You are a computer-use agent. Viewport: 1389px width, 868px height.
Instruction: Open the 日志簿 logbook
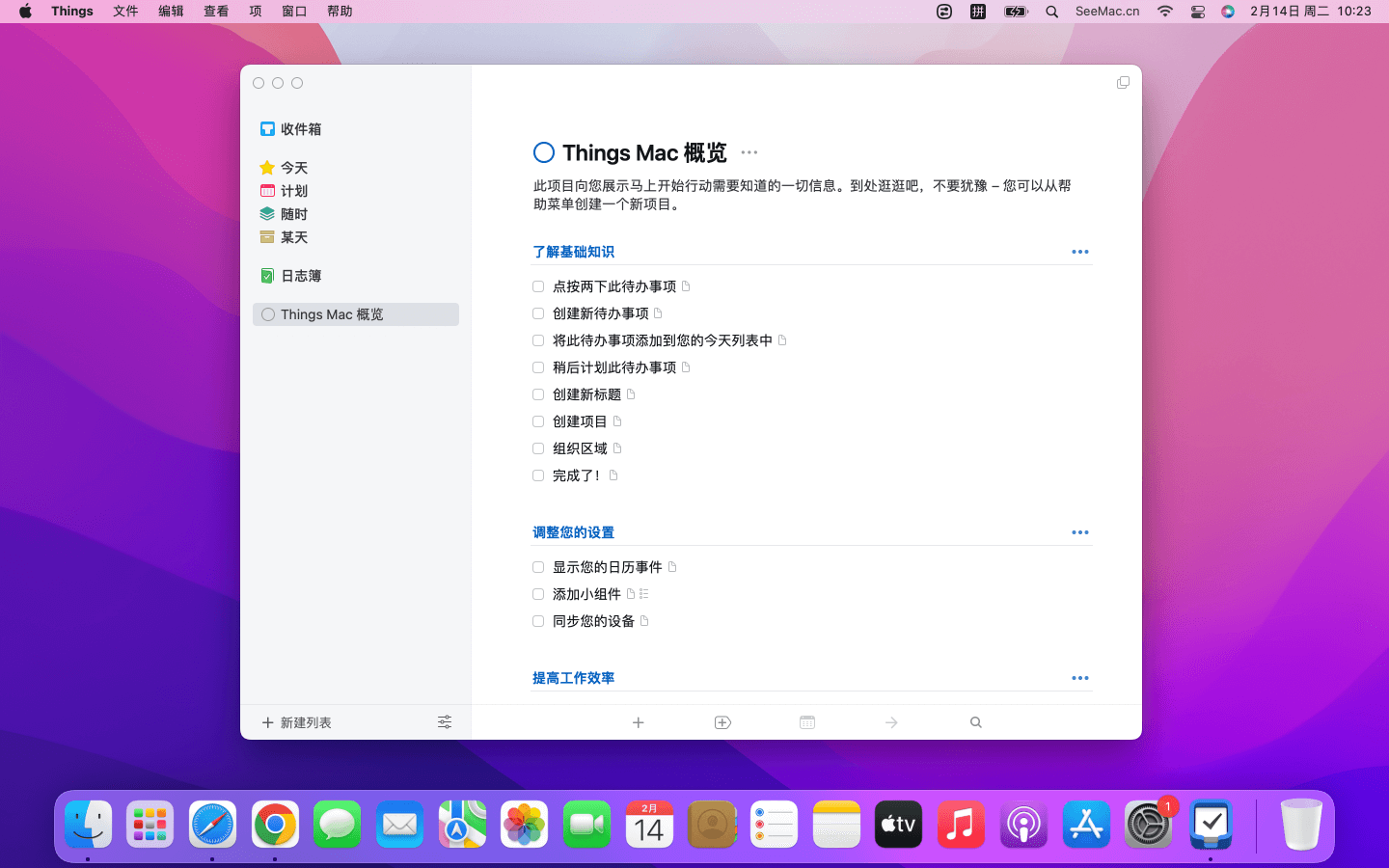291,276
